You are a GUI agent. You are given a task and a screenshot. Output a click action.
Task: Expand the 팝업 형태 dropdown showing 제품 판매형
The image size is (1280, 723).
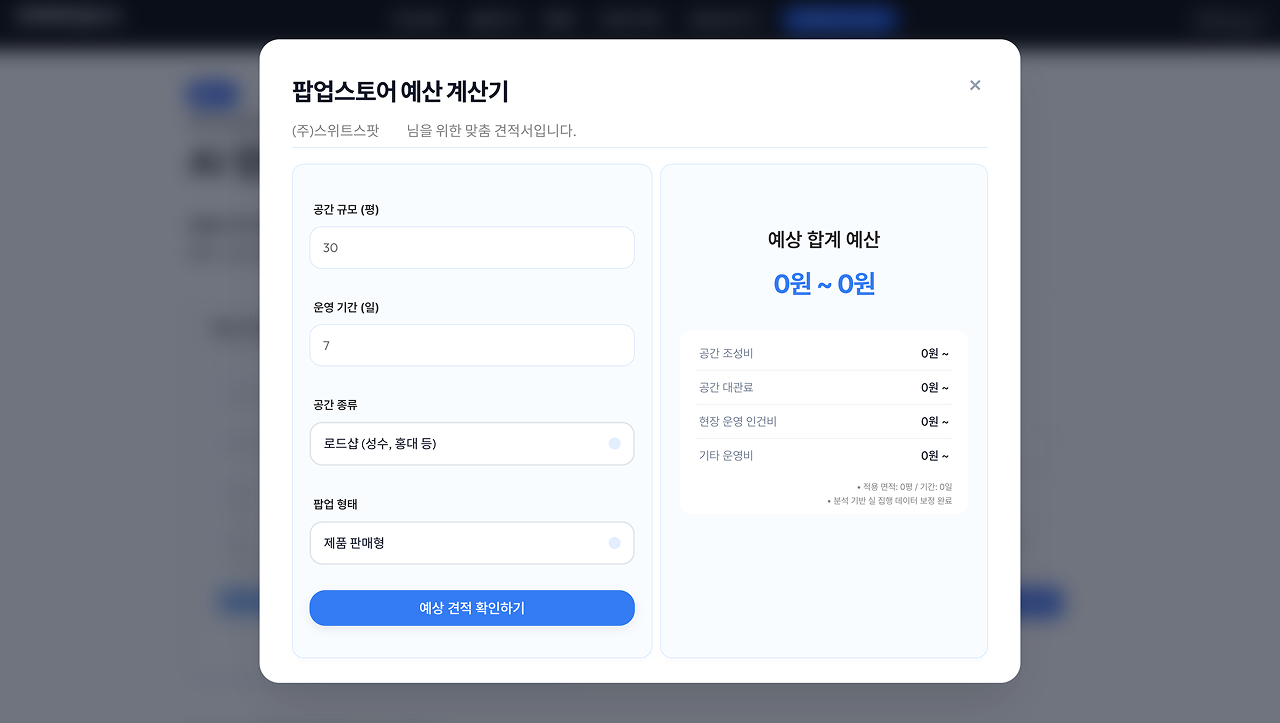[460, 543]
